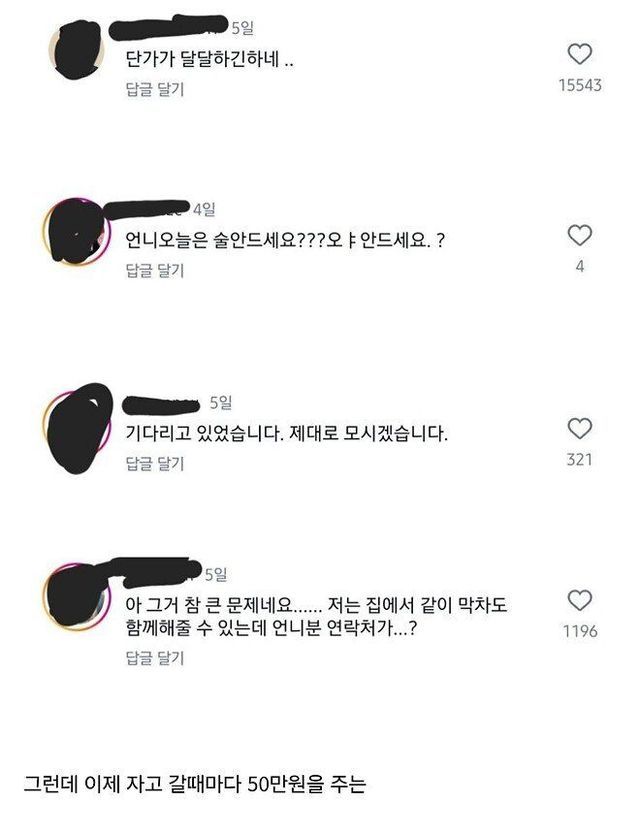This screenshot has width=640, height=834.
Task: Reply to '단가가 달달하긴하네' via 답글 달기
Action: tap(155, 89)
